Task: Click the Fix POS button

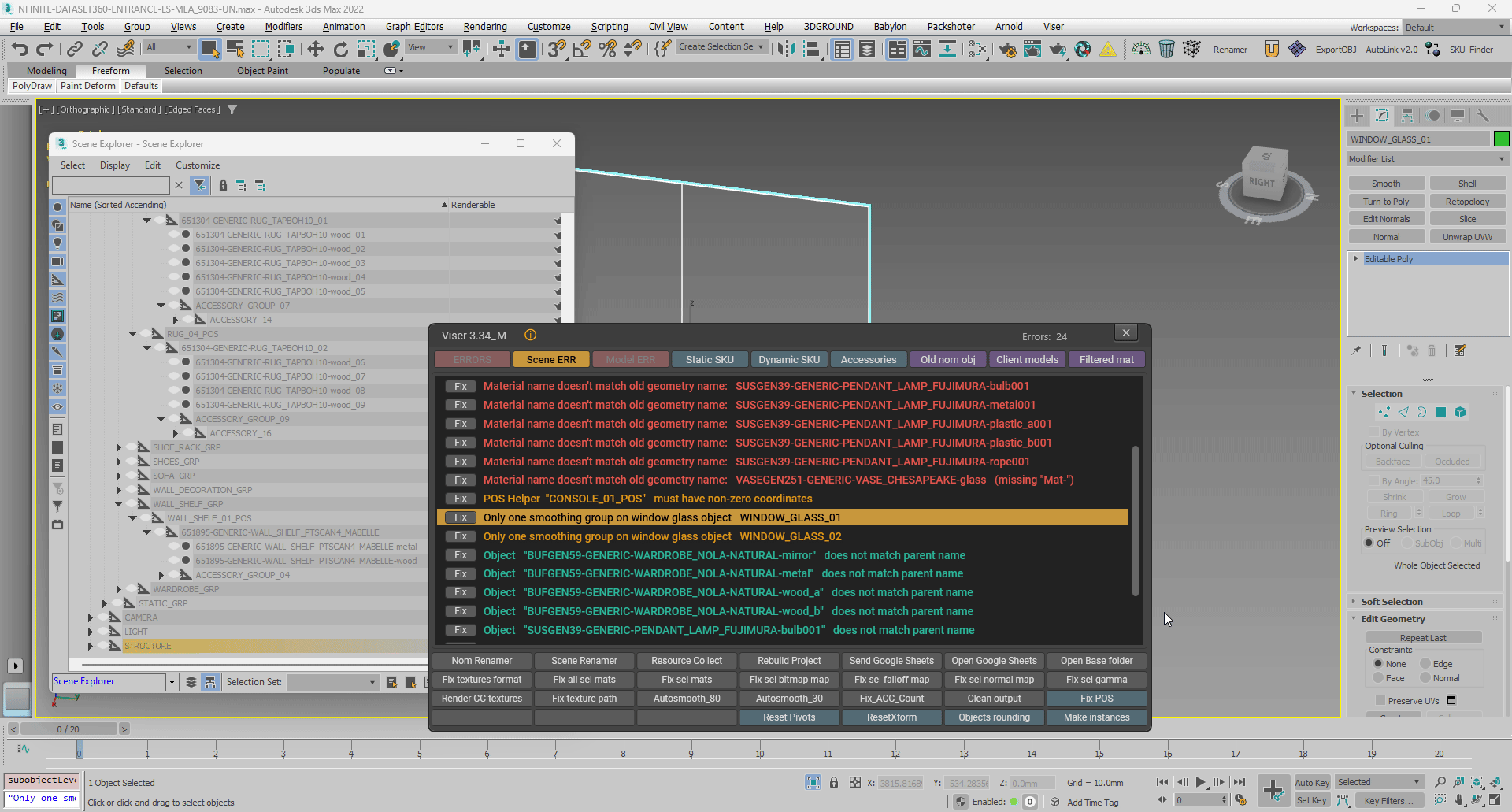Action: tap(1096, 699)
